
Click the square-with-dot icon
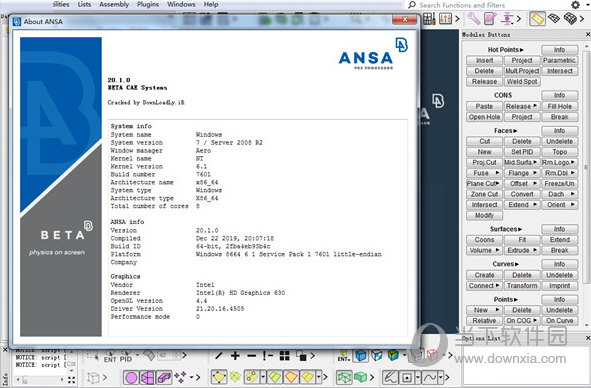[407, 377]
